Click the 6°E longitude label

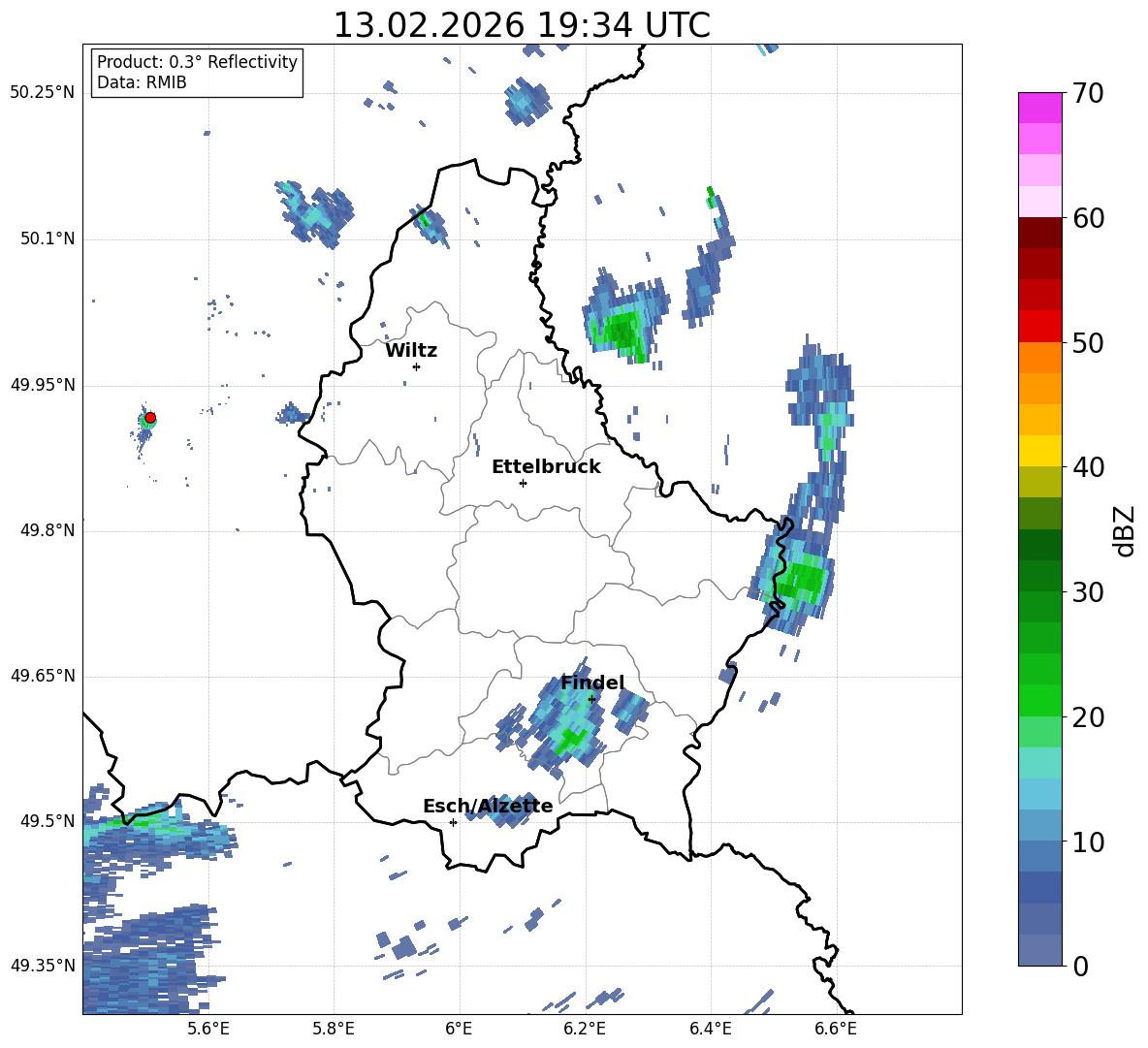point(459,1029)
